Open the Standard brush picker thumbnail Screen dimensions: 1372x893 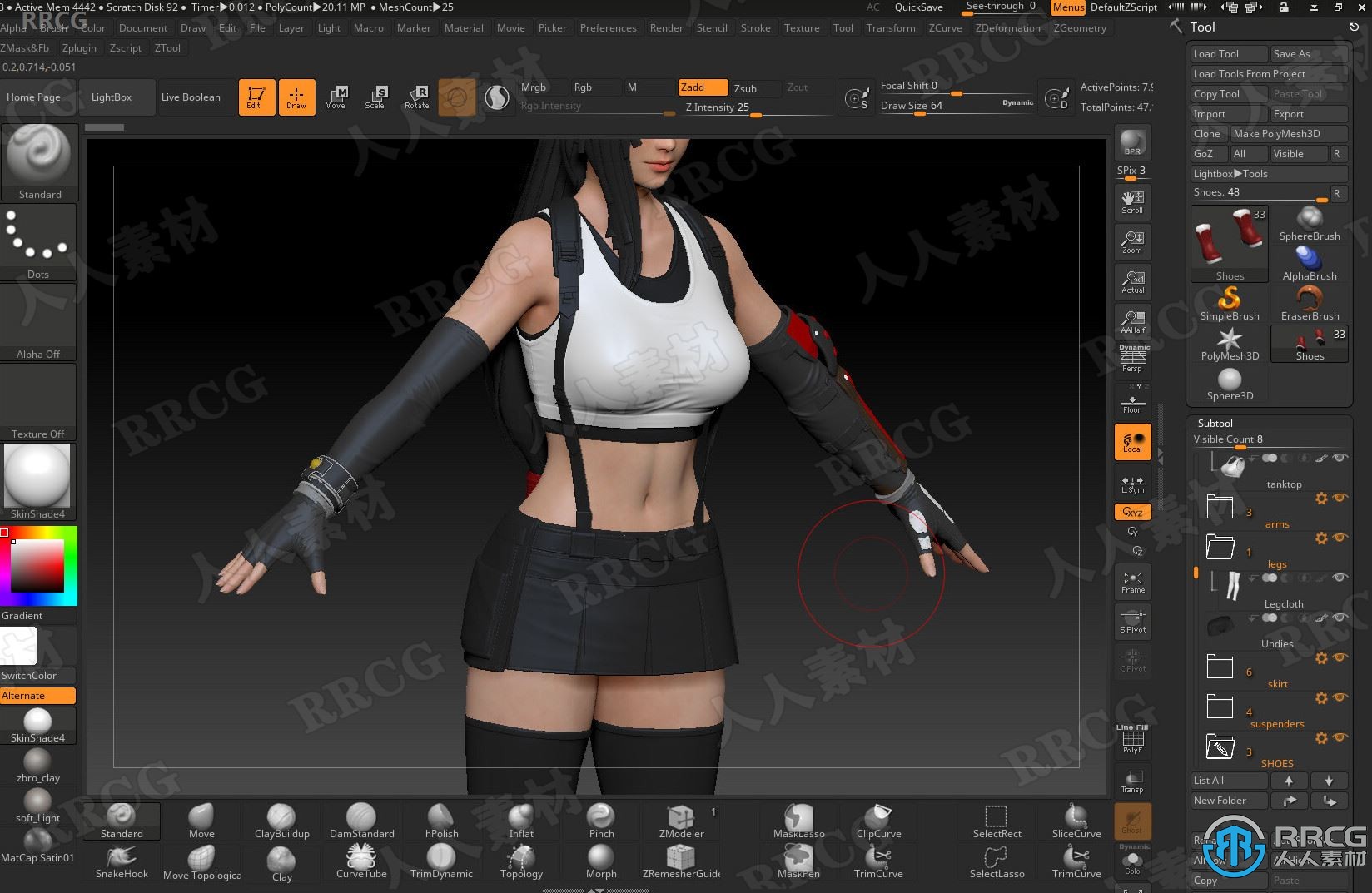point(39,163)
